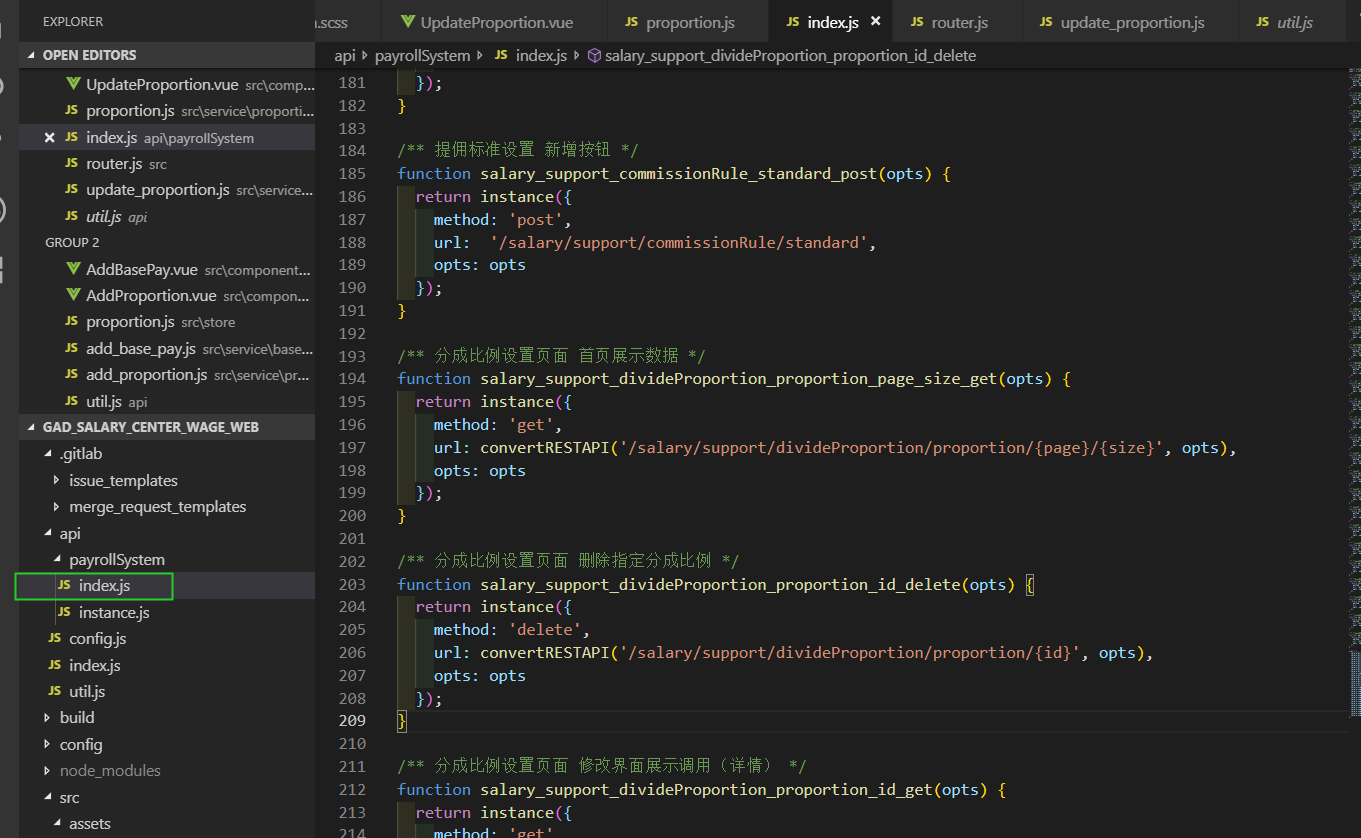1361x838 pixels.
Task: Click line number 203 in the gutter
Action: pos(352,584)
